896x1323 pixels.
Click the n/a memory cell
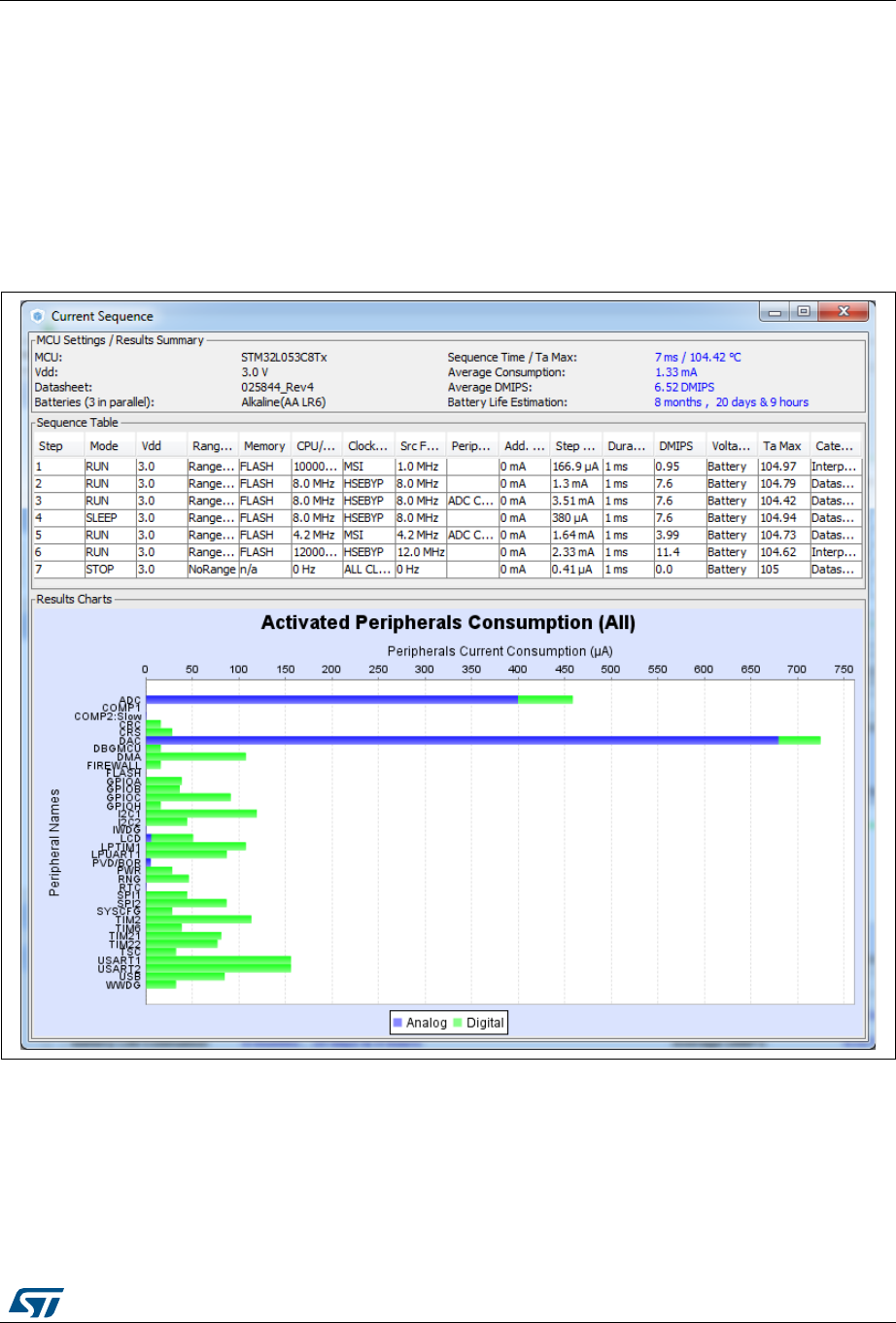coord(264,570)
